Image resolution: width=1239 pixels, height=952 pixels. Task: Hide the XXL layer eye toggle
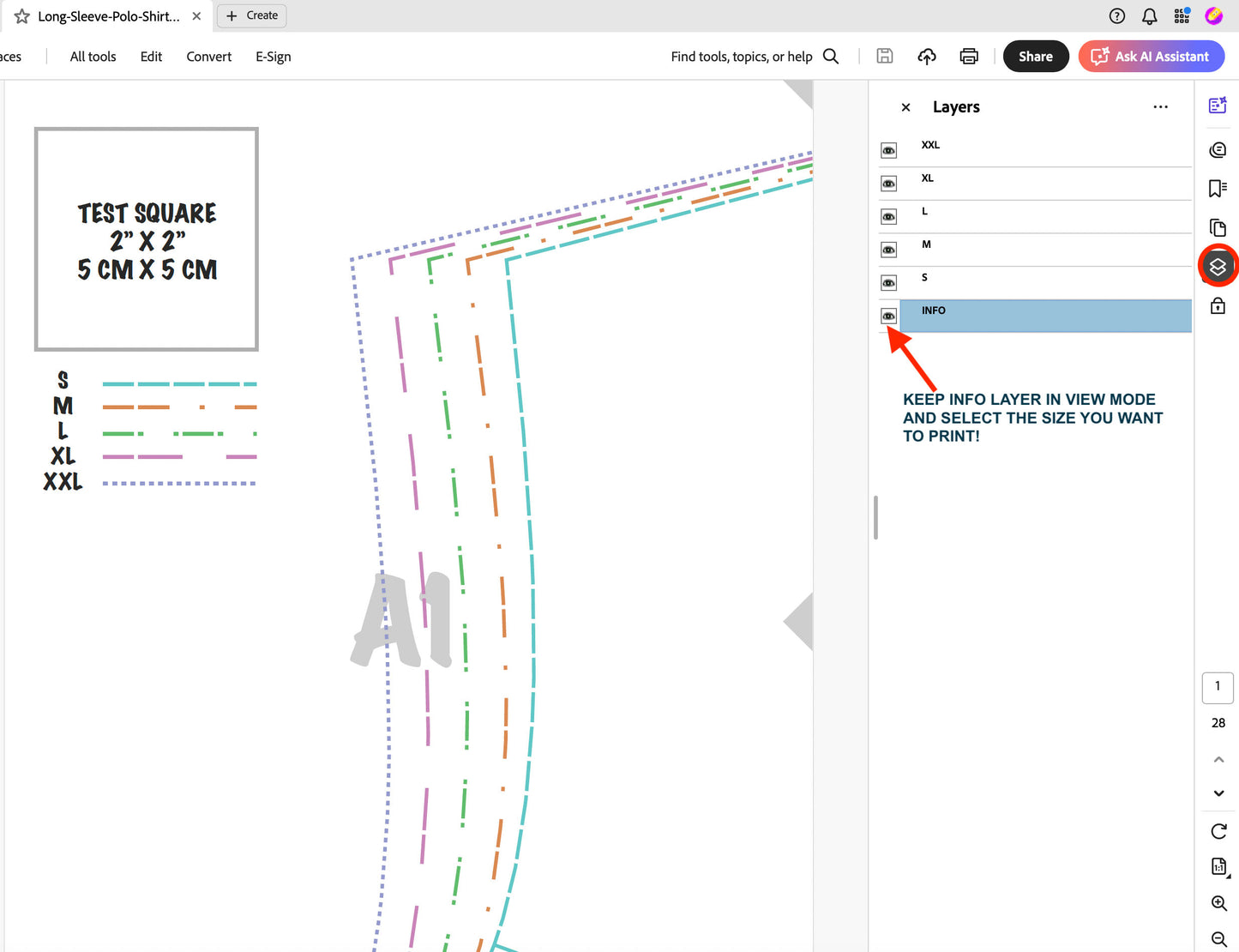point(889,151)
